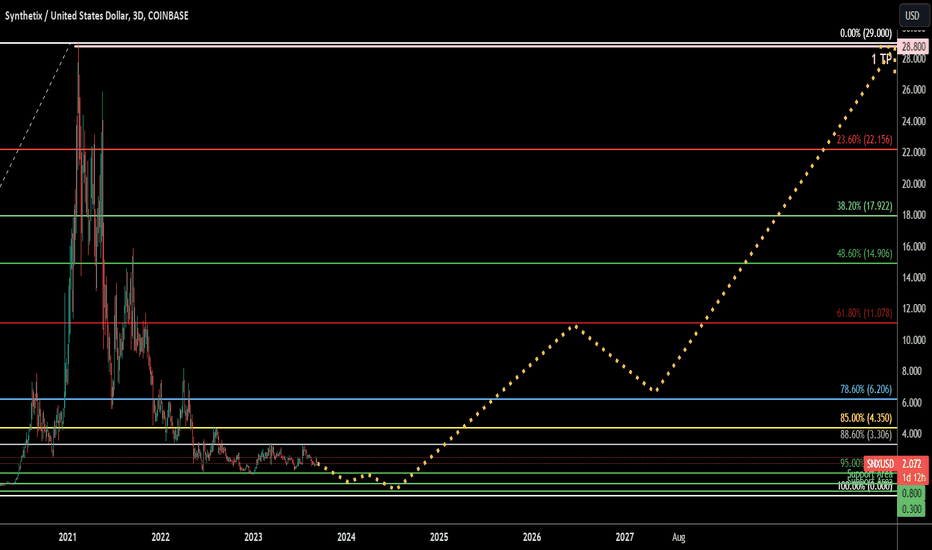Select the 0.00% (29.000) Fibonacci label

(865, 33)
